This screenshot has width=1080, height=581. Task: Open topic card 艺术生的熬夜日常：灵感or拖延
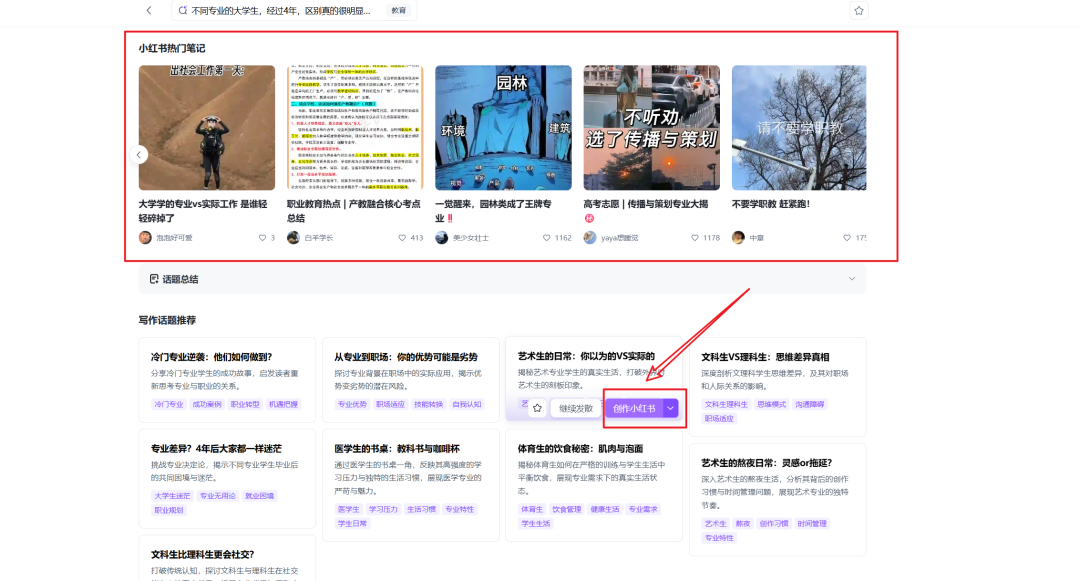[778, 499]
